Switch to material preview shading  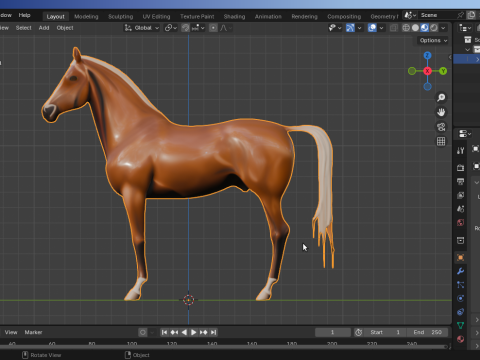(x=424, y=28)
